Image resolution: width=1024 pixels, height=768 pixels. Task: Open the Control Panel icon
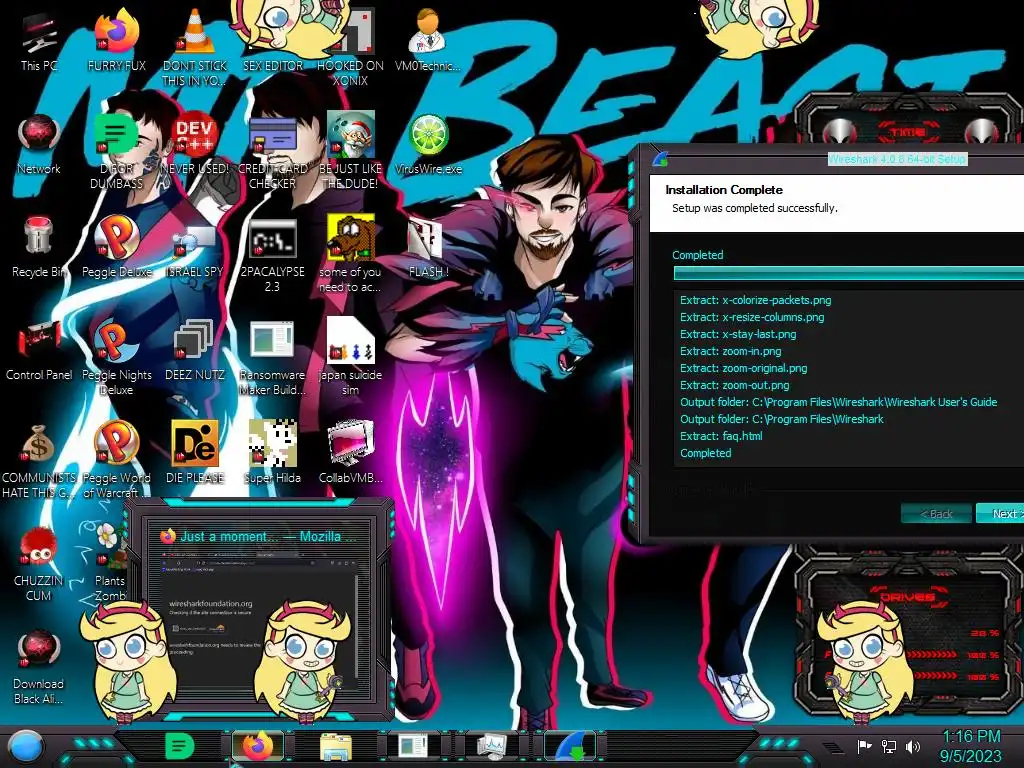[39, 350]
